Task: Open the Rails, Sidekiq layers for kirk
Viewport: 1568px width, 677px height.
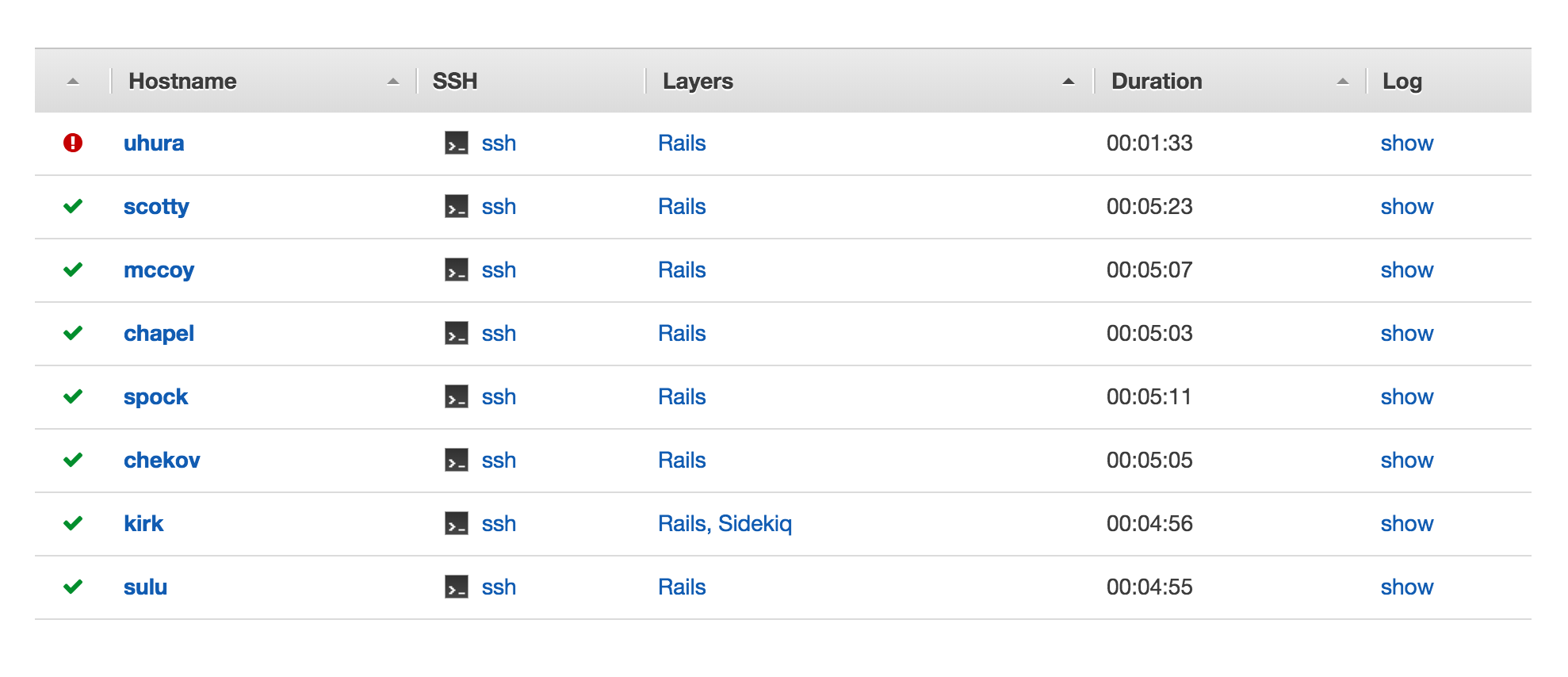Action: tap(725, 524)
